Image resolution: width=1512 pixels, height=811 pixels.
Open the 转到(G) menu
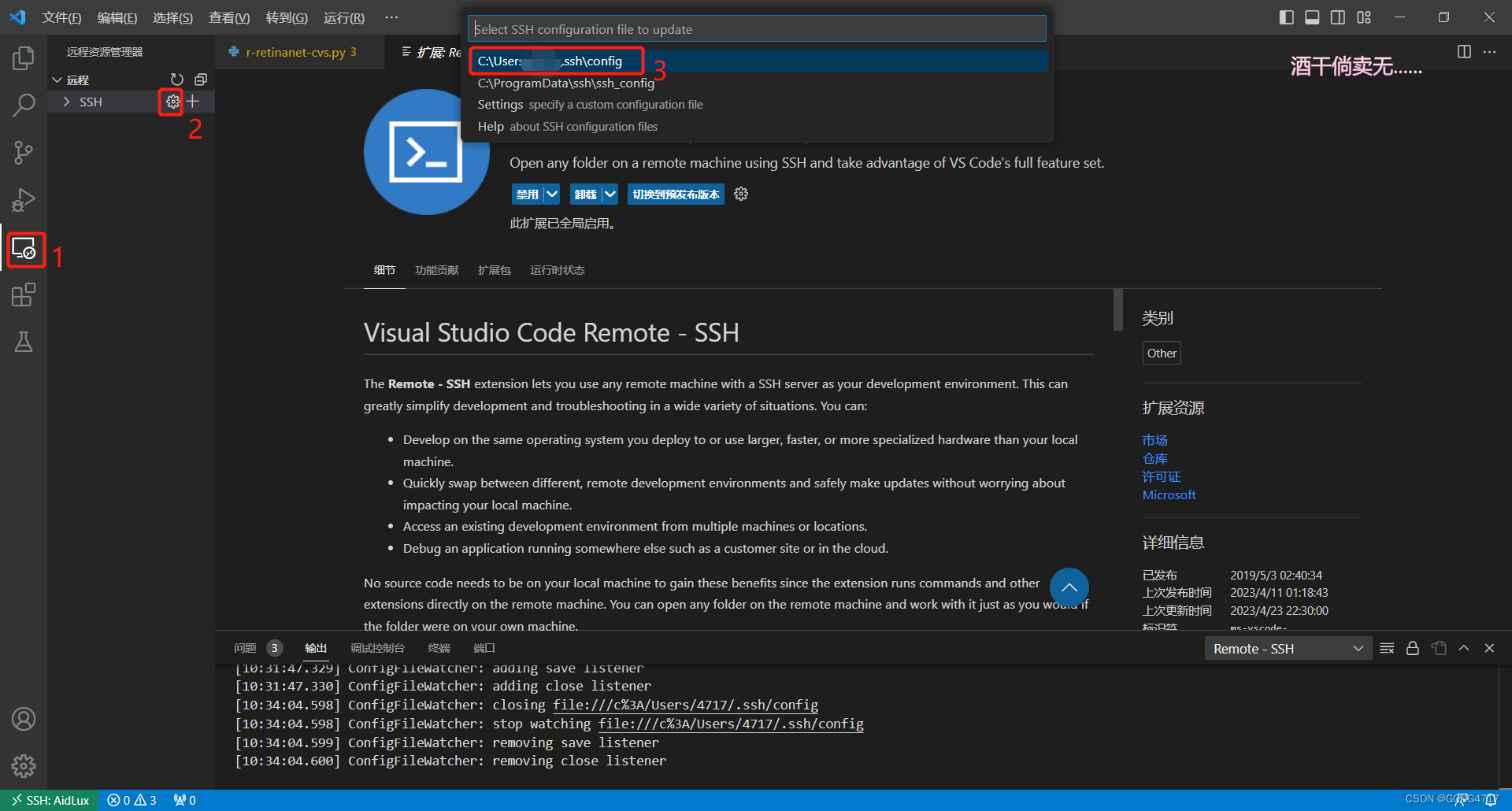pyautogui.click(x=287, y=17)
